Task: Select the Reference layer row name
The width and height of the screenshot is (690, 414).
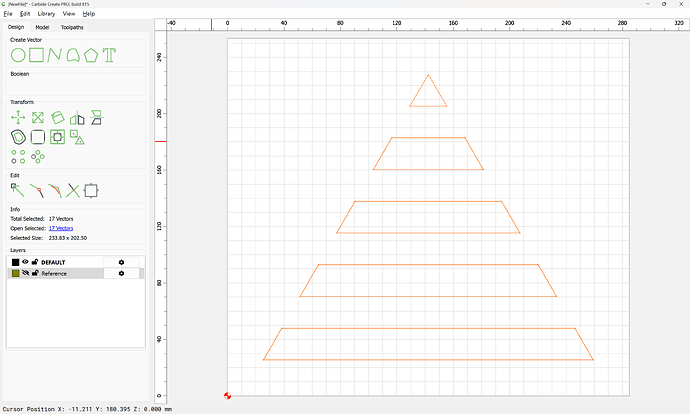Action: [x=54, y=273]
